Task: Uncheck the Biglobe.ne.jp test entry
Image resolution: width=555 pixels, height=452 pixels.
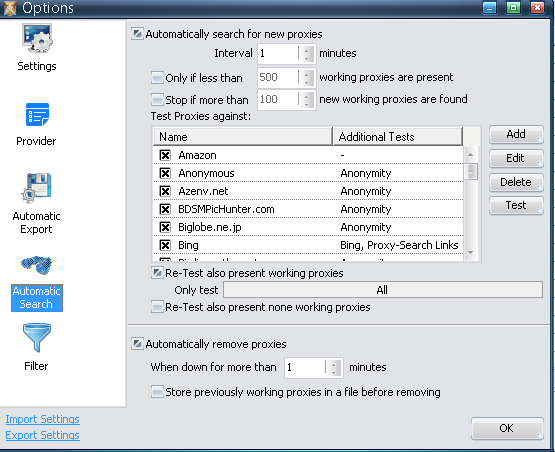Action: pos(165,227)
